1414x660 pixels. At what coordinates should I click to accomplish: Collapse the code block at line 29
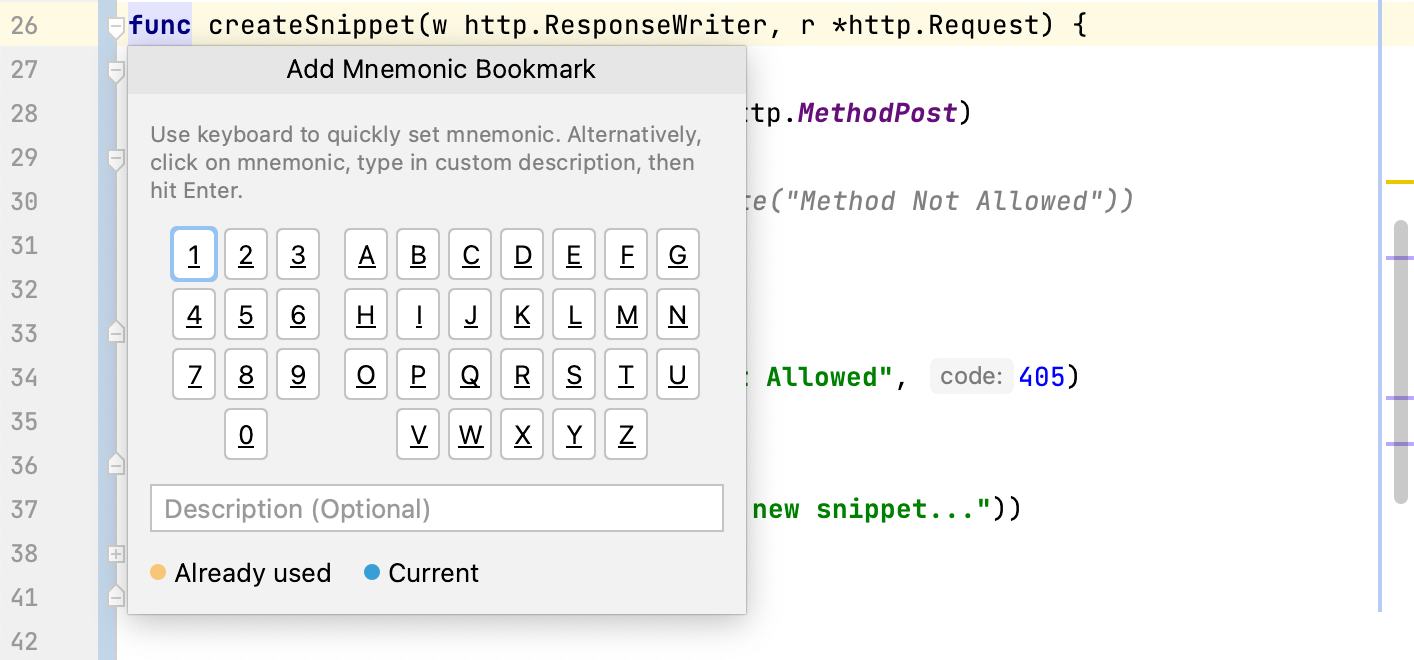click(116, 159)
